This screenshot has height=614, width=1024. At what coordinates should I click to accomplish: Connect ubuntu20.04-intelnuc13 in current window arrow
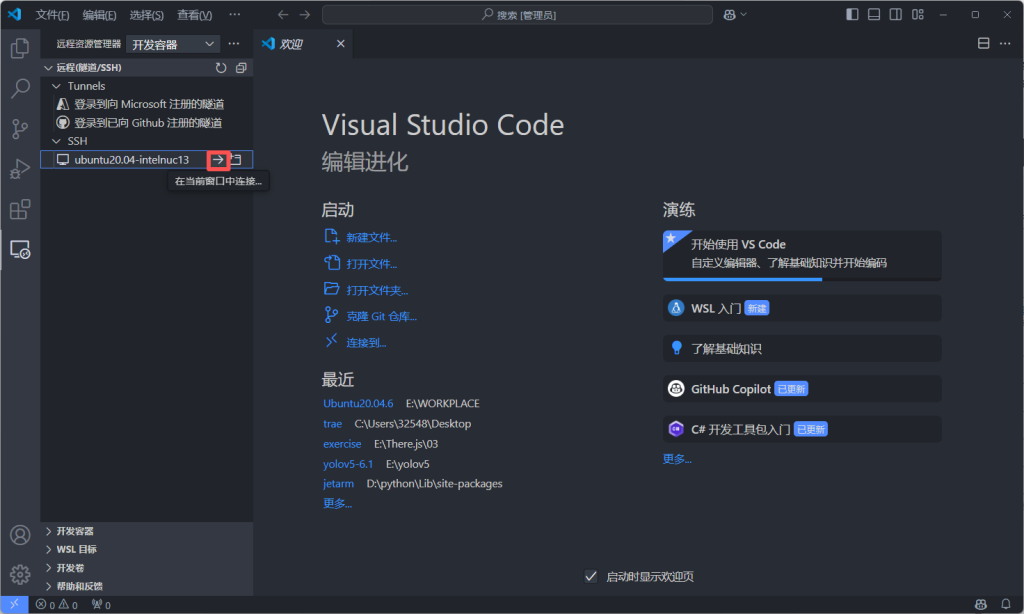click(x=218, y=160)
